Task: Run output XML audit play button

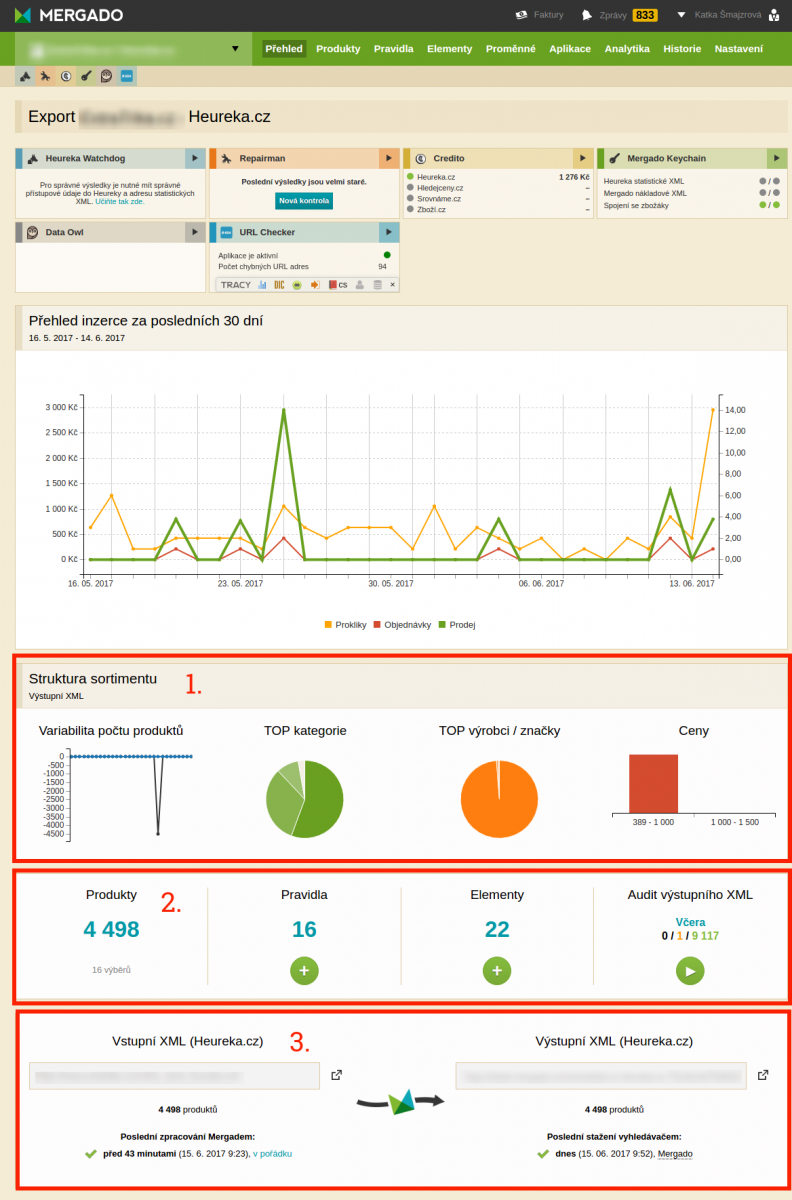Action: point(690,971)
